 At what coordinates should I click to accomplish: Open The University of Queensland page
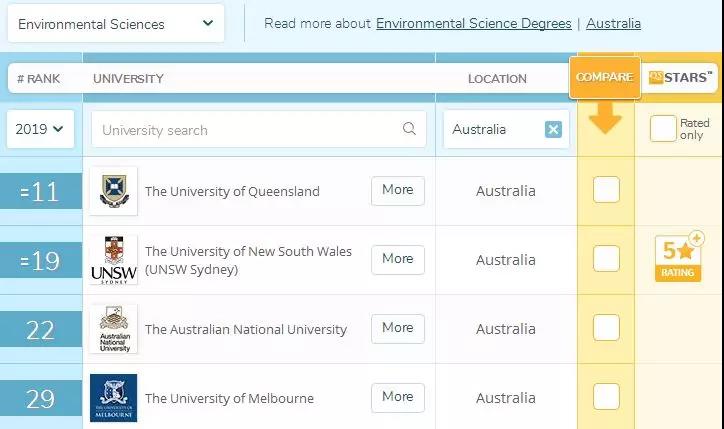click(232, 192)
